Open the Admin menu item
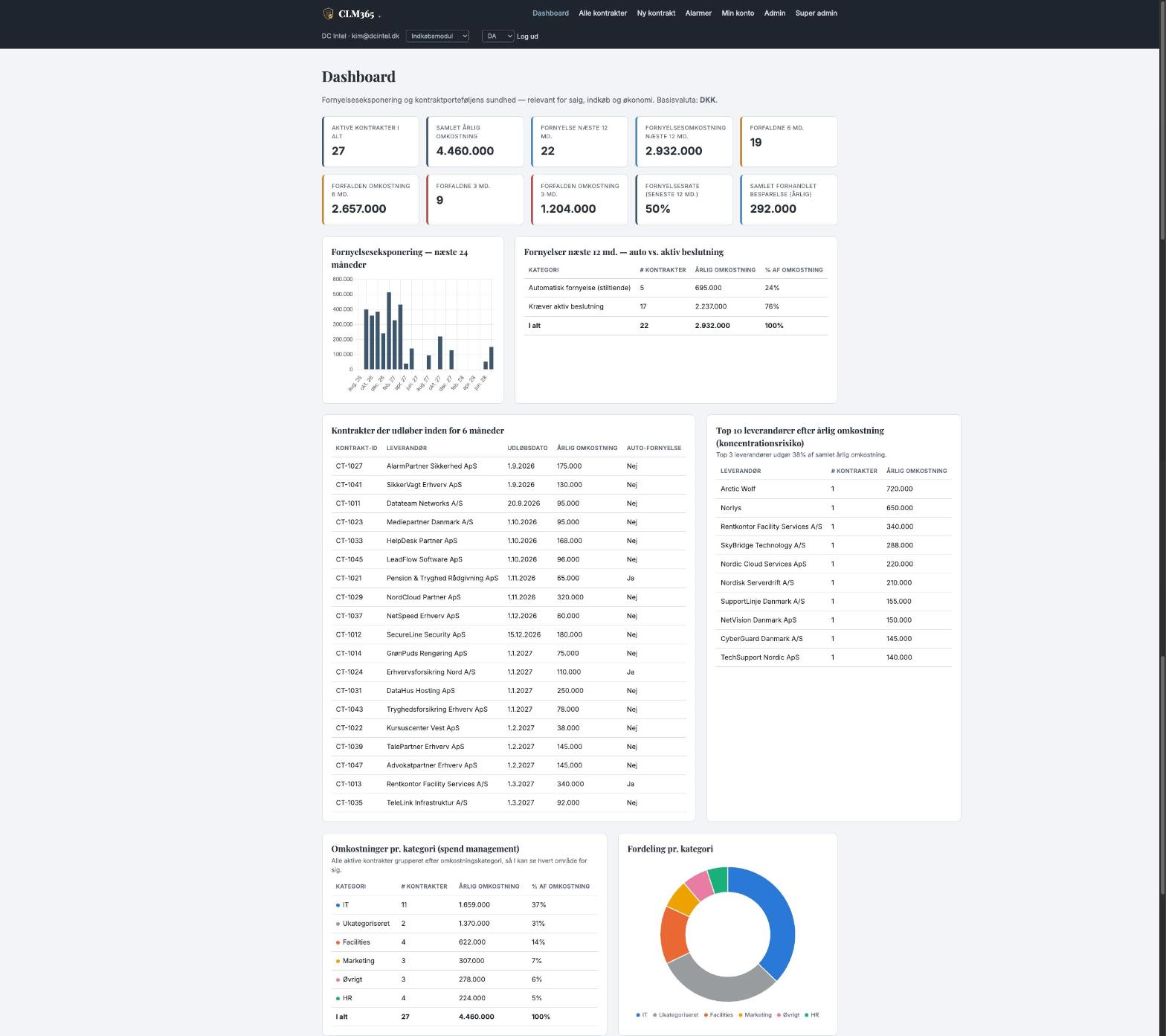 pyautogui.click(x=775, y=13)
